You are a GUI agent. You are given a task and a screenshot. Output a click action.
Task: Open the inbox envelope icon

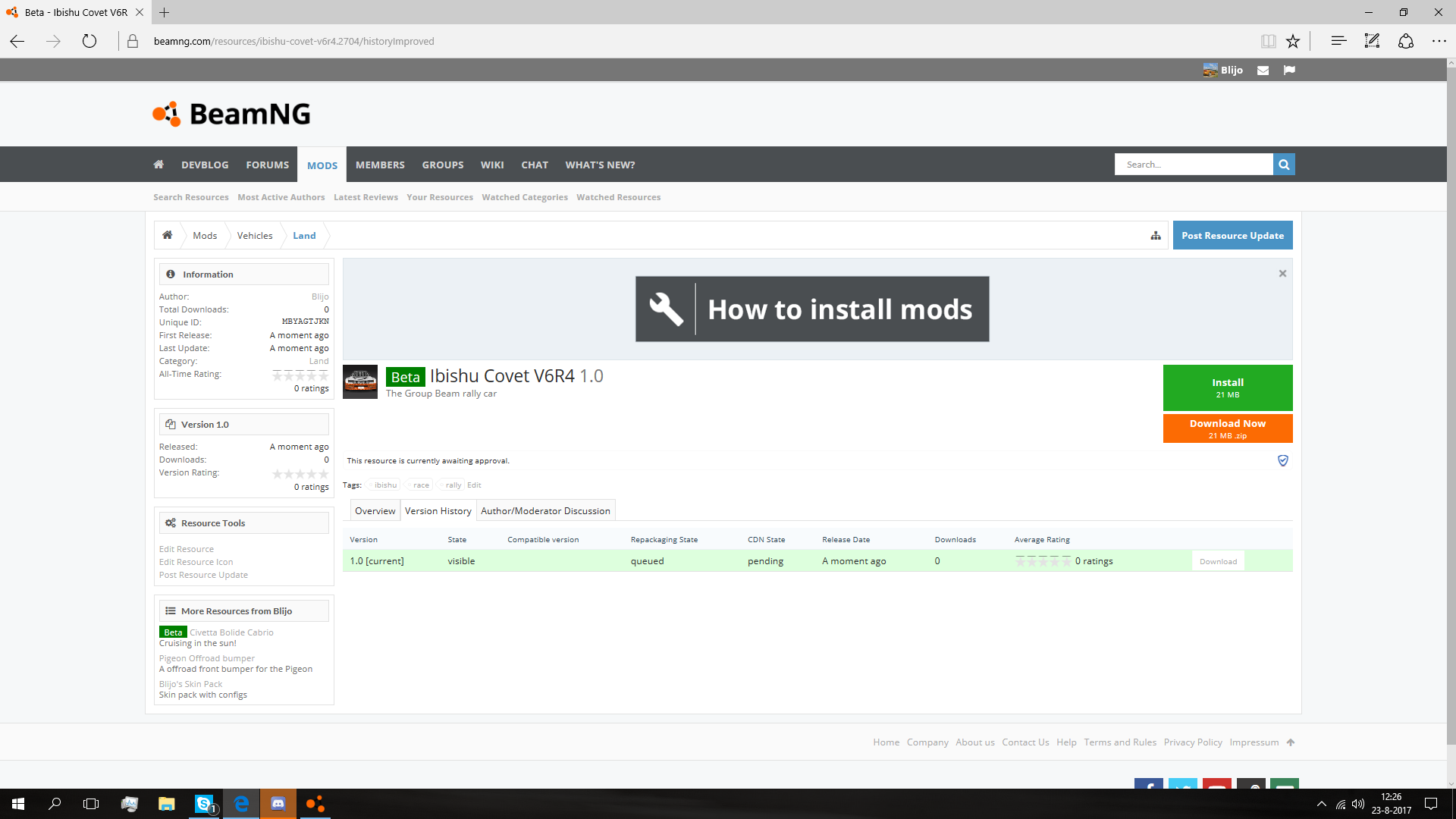click(x=1263, y=71)
